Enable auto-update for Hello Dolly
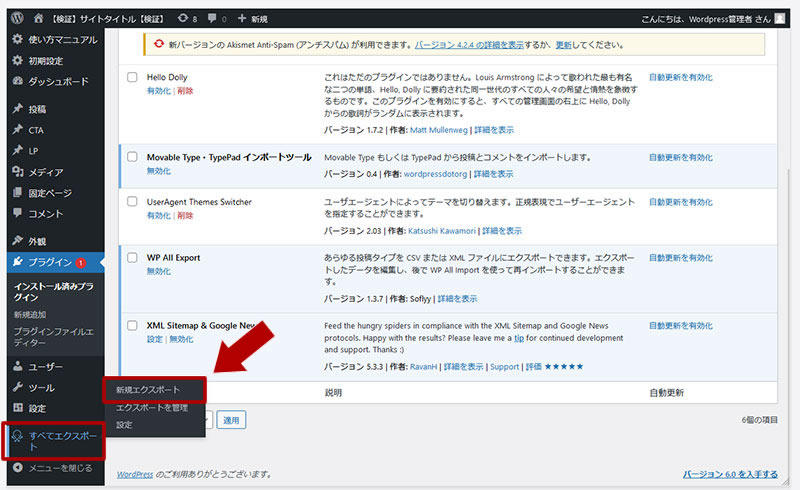 681,77
